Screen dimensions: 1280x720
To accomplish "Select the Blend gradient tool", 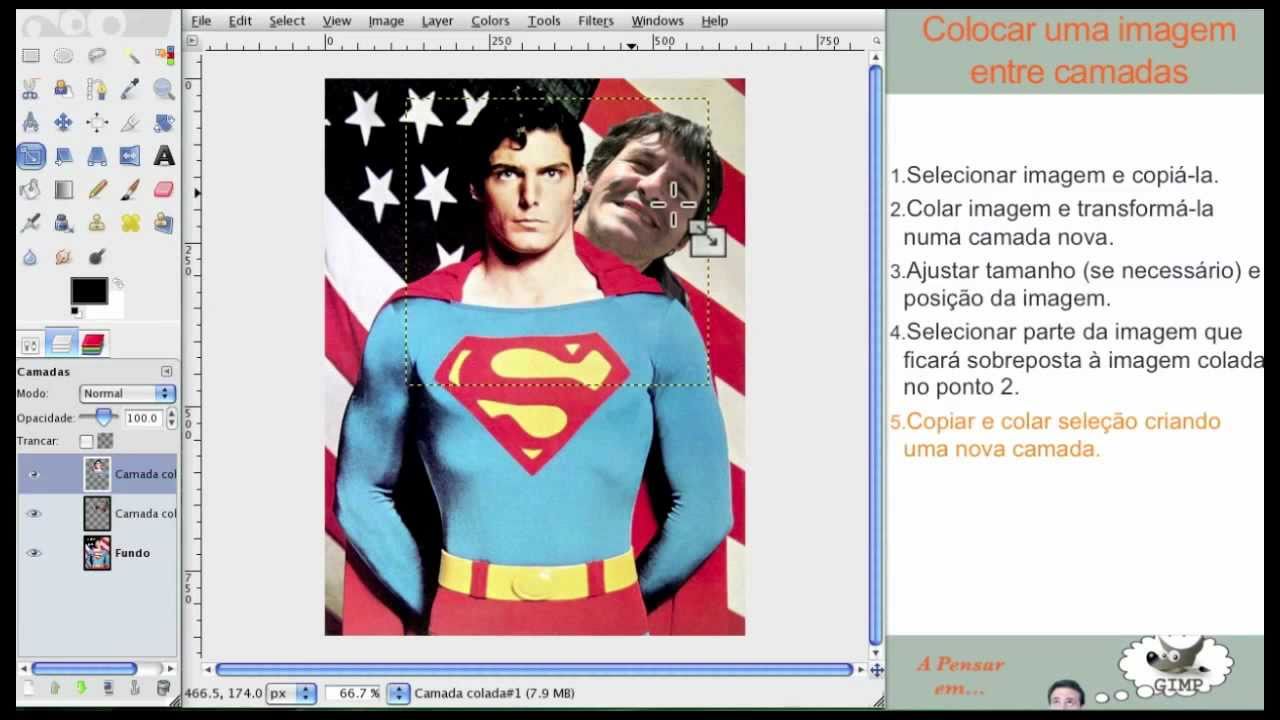I will [x=63, y=188].
